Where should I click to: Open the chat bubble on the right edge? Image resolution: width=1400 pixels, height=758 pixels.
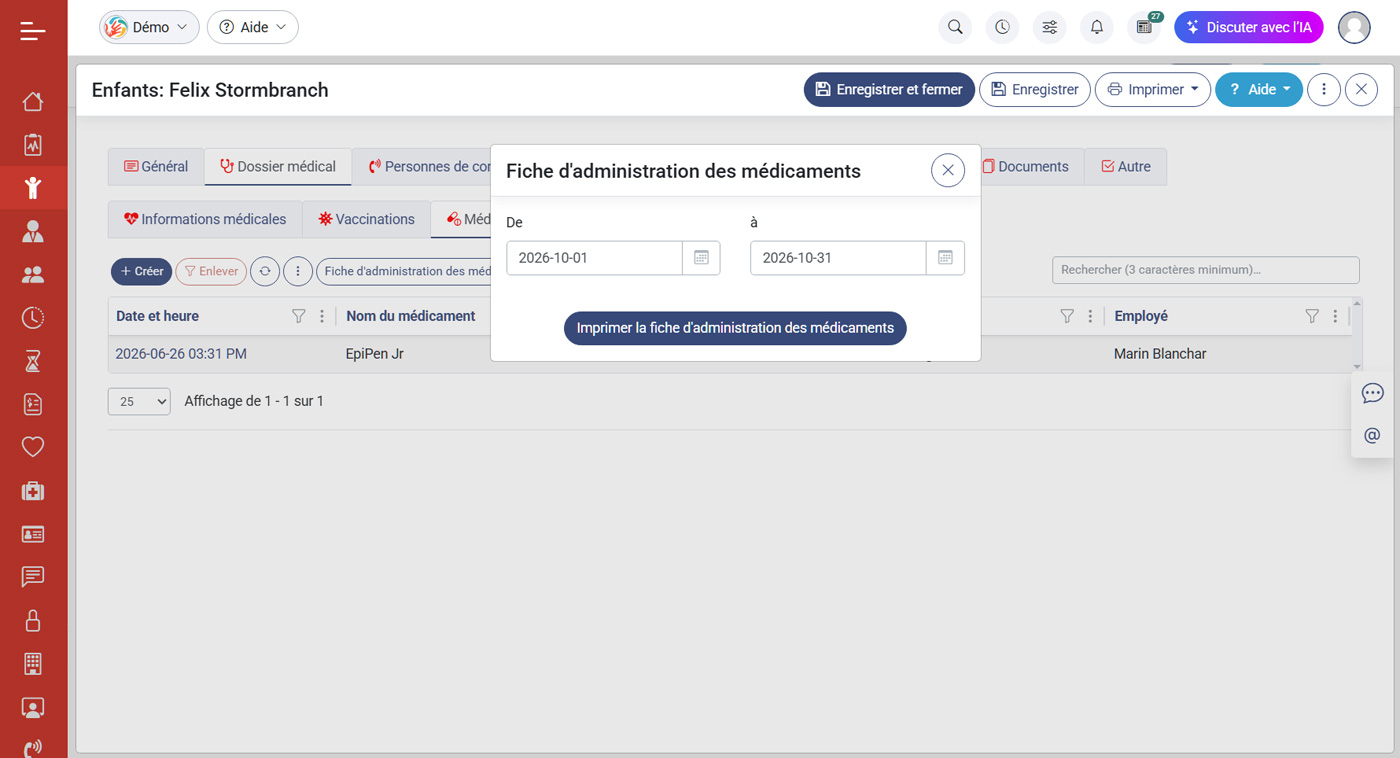[1372, 393]
